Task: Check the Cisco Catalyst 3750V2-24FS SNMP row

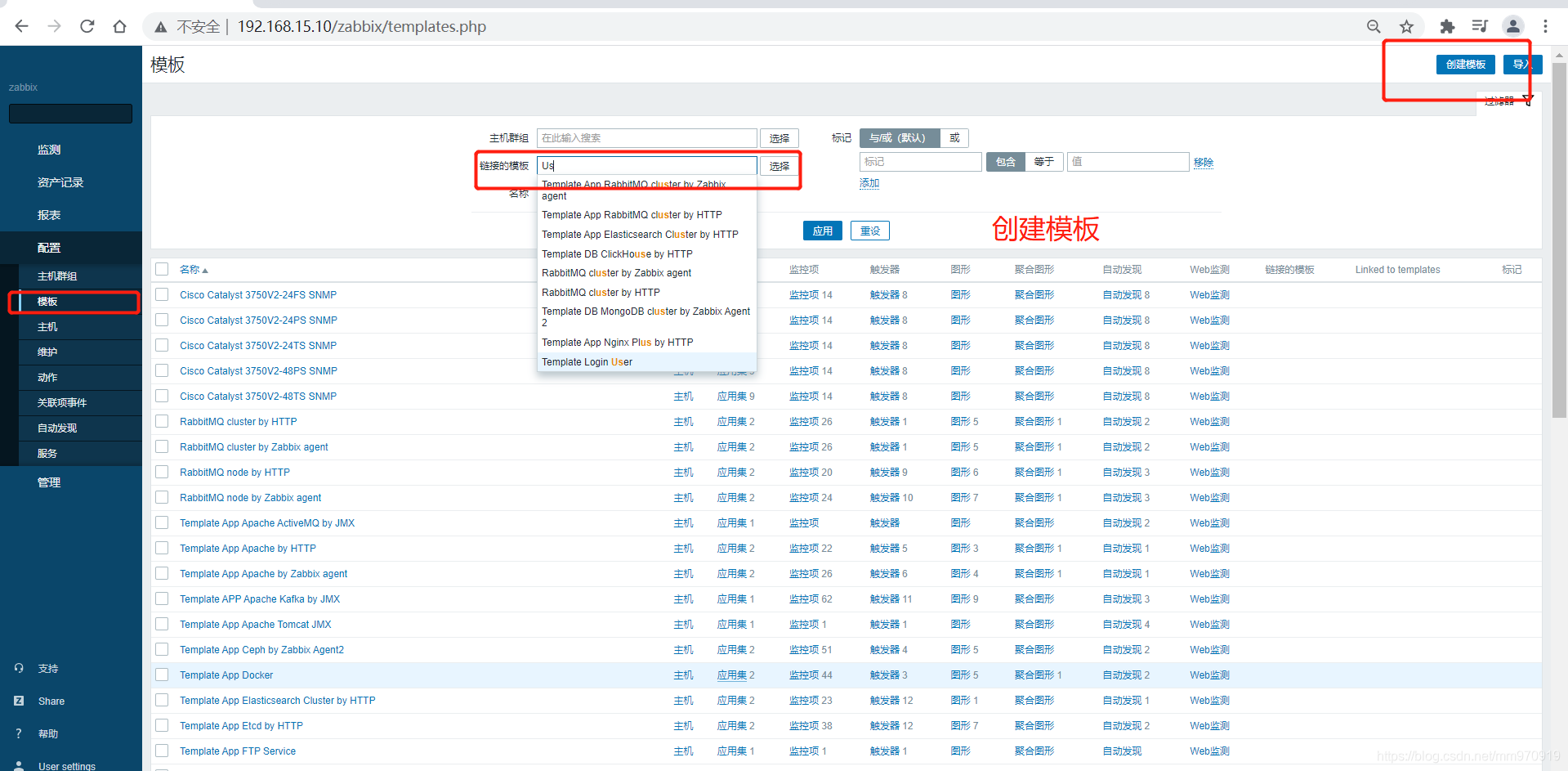Action: click(x=162, y=294)
